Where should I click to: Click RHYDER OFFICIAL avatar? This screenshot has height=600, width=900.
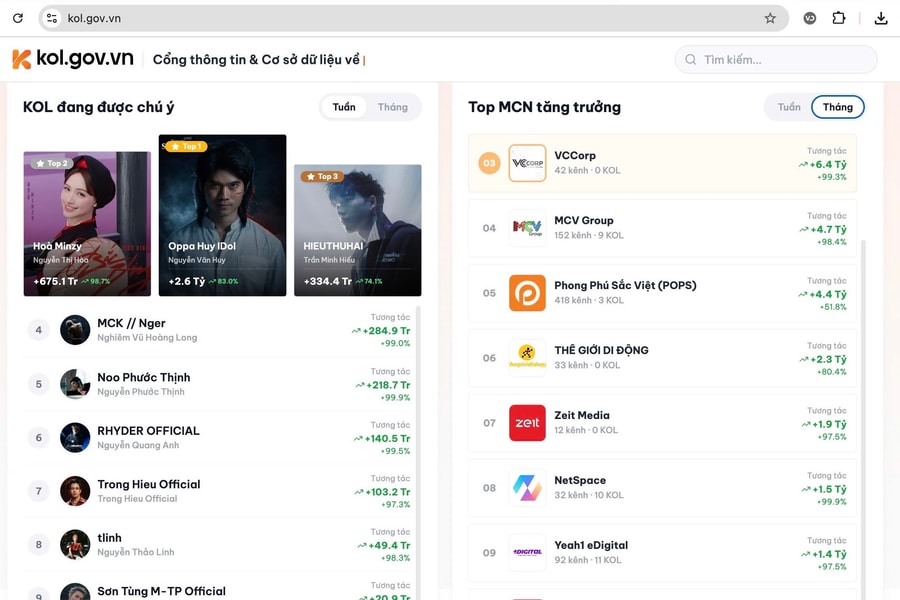click(75, 438)
